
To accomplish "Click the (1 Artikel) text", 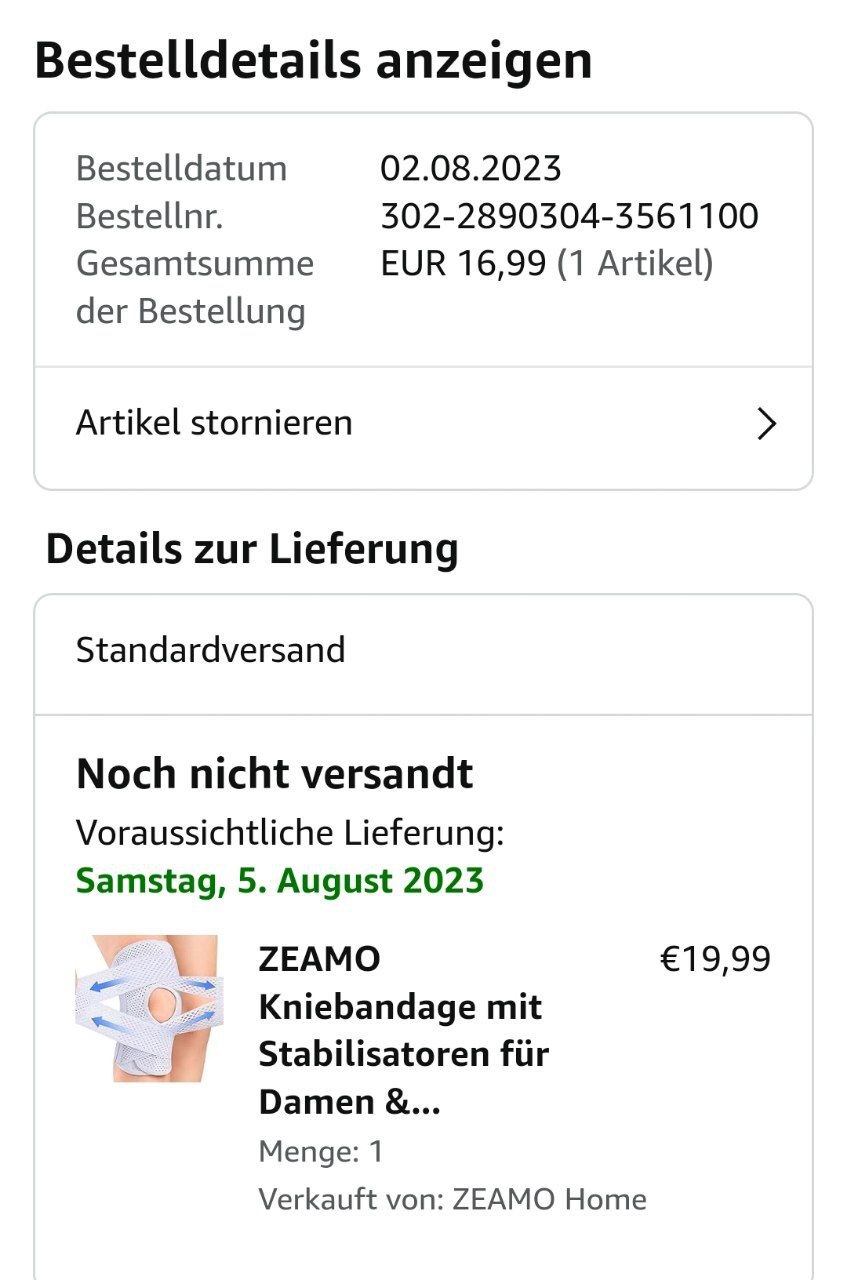I will pos(635,264).
